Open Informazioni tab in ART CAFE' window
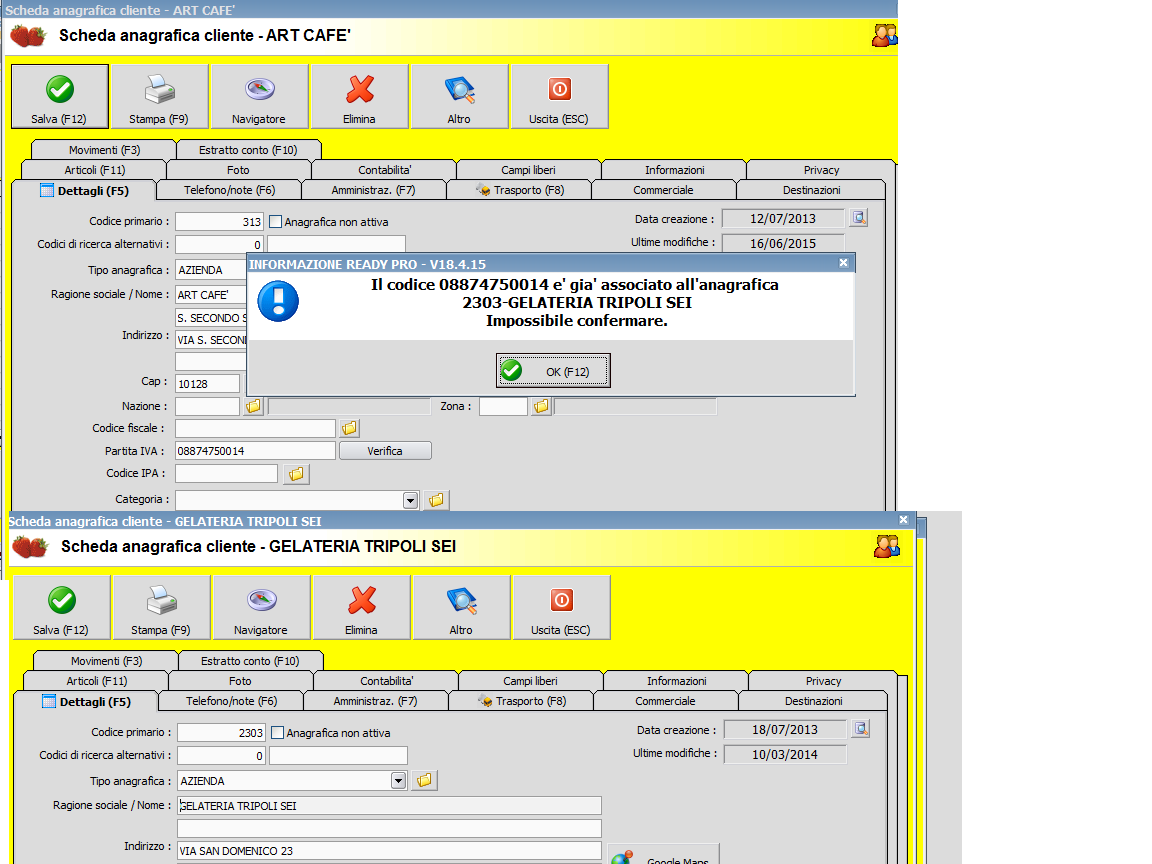1152x864 pixels. (674, 170)
